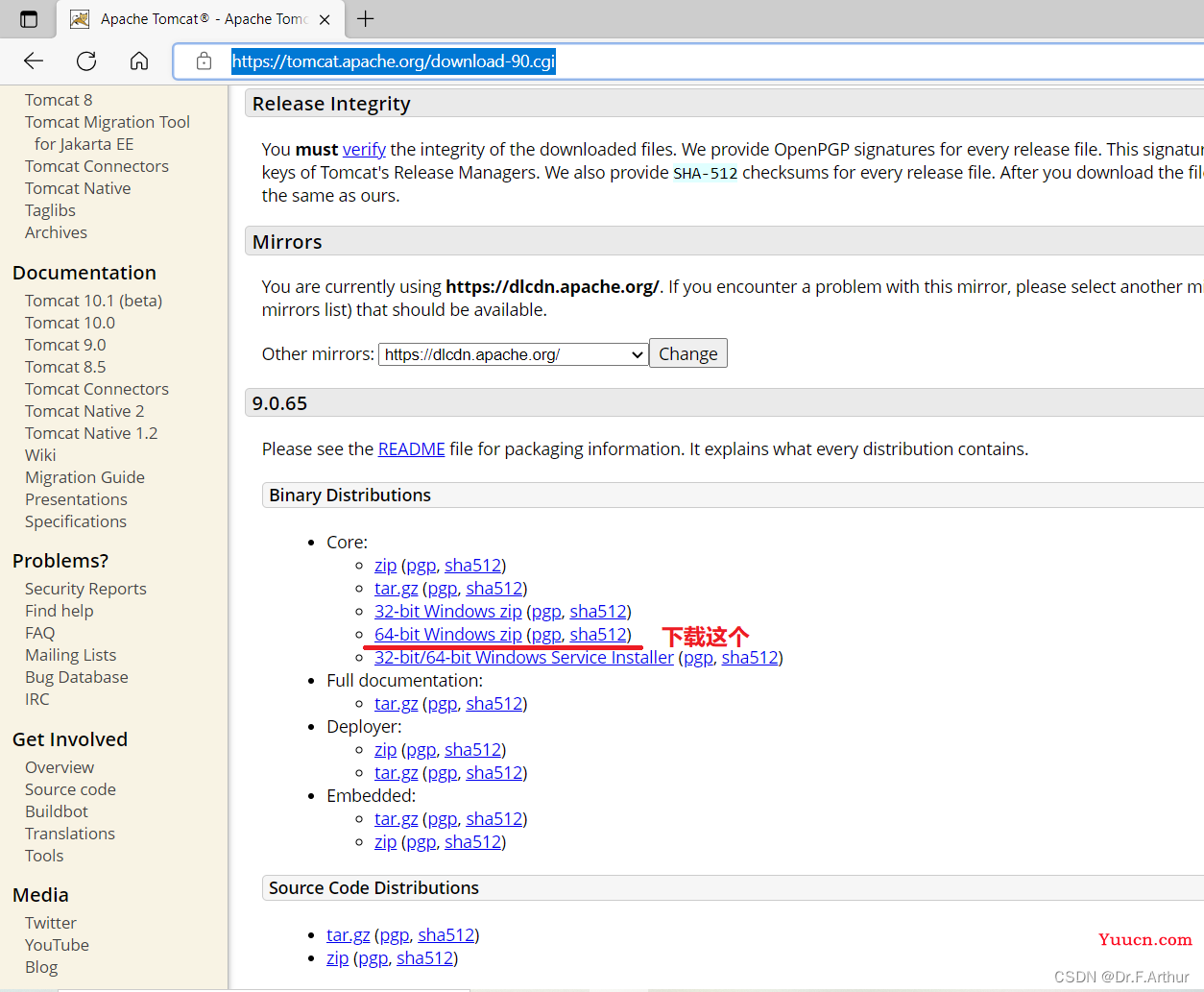The width and height of the screenshot is (1204, 992).
Task: Click the site lock icon in the address bar
Action: pyautogui.click(x=204, y=61)
